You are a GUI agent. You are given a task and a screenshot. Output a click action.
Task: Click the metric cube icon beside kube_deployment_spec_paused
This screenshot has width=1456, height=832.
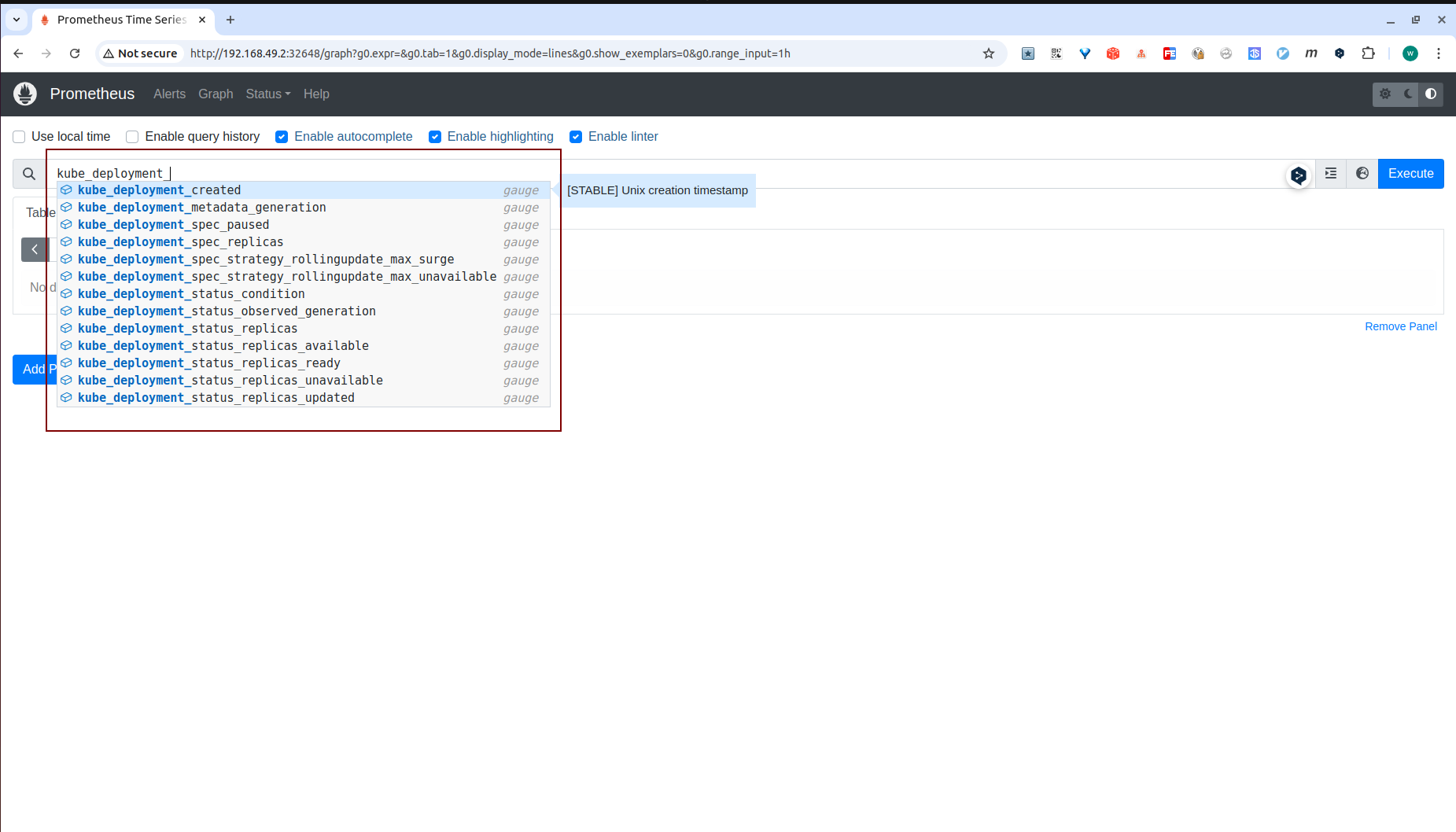tap(67, 224)
